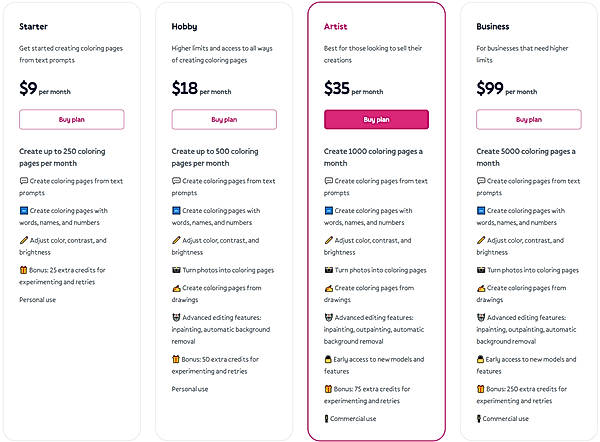600x442 pixels.
Task: Click the early access icon in Artist plan
Action: pyautogui.click(x=328, y=359)
